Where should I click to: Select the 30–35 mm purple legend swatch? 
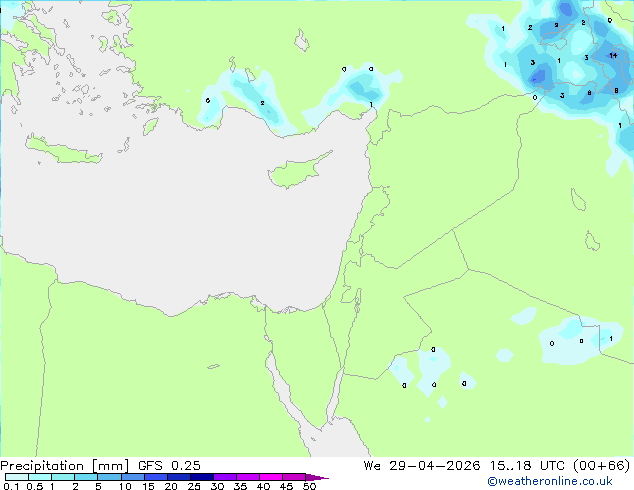(224, 477)
